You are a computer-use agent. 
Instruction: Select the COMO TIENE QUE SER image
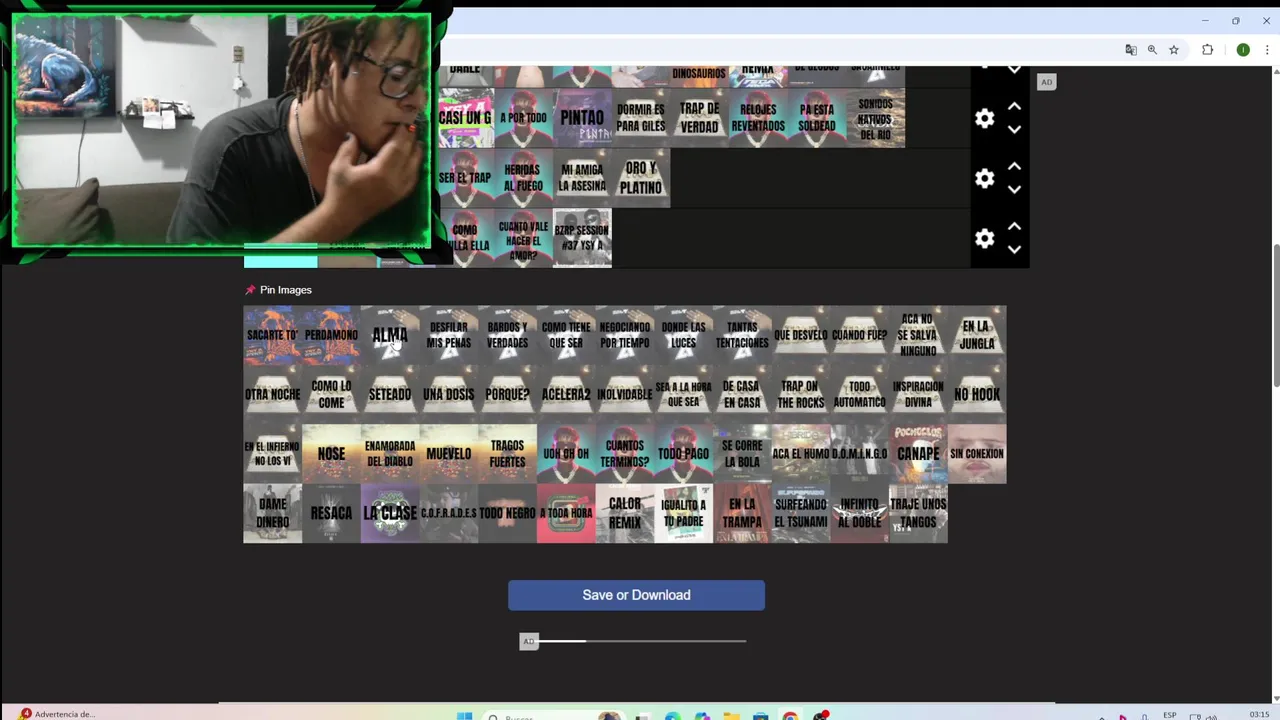(x=566, y=335)
